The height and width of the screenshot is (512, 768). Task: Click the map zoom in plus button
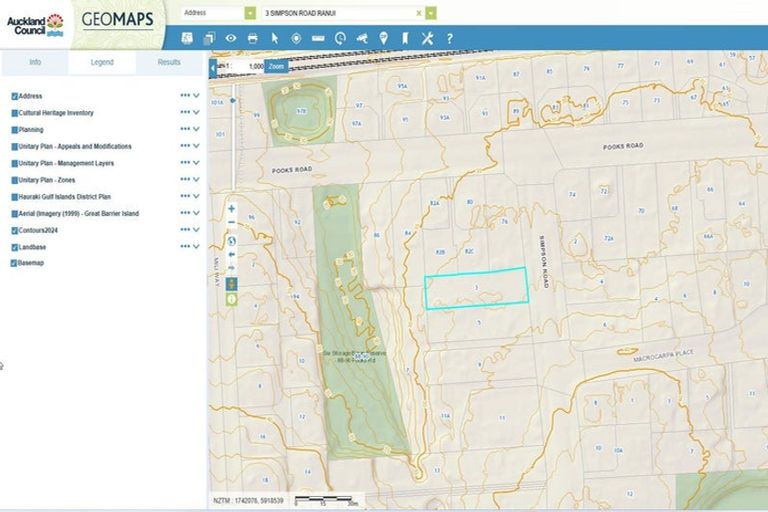click(x=232, y=209)
